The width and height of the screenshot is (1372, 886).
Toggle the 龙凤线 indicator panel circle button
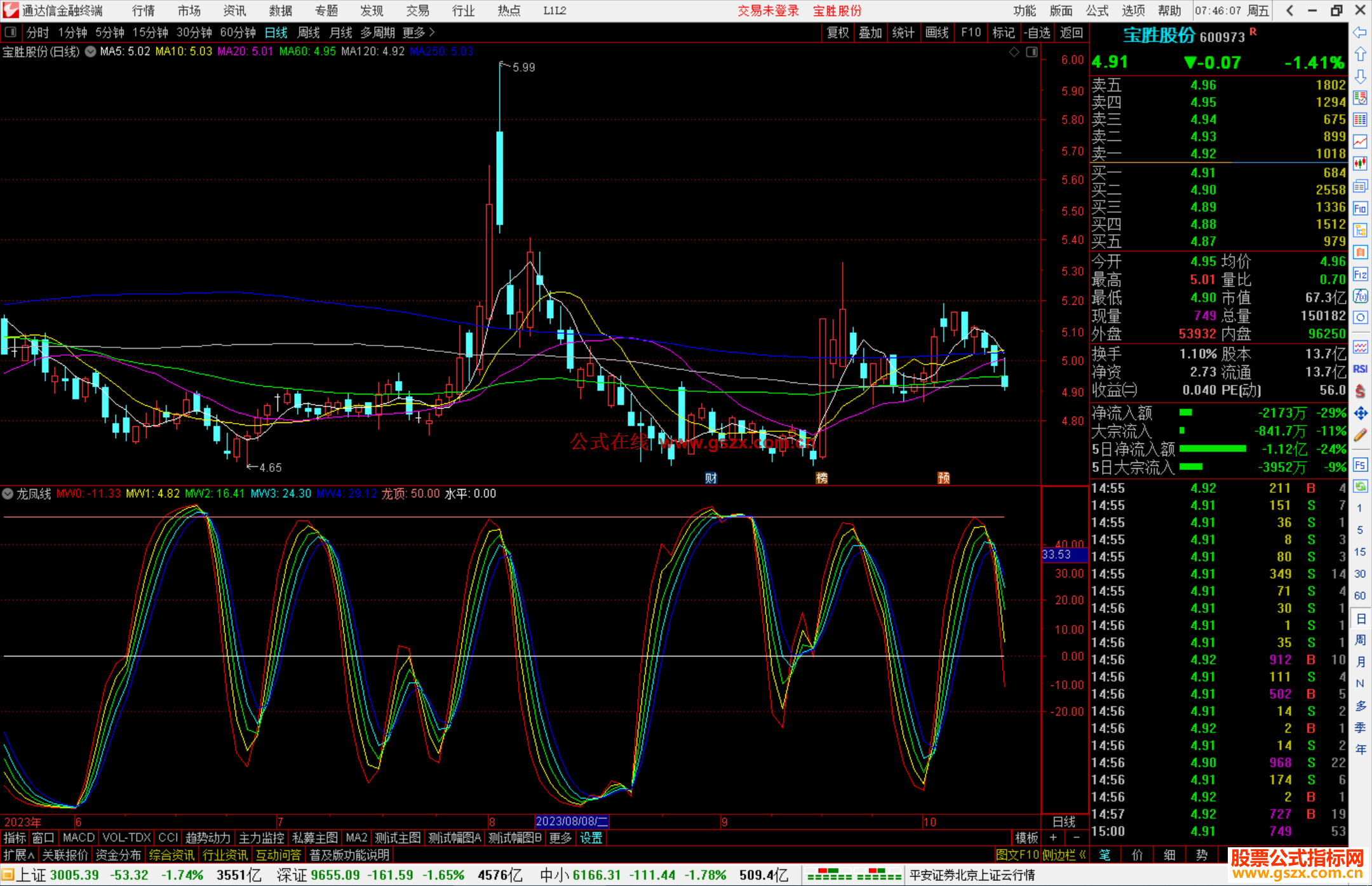tap(8, 493)
